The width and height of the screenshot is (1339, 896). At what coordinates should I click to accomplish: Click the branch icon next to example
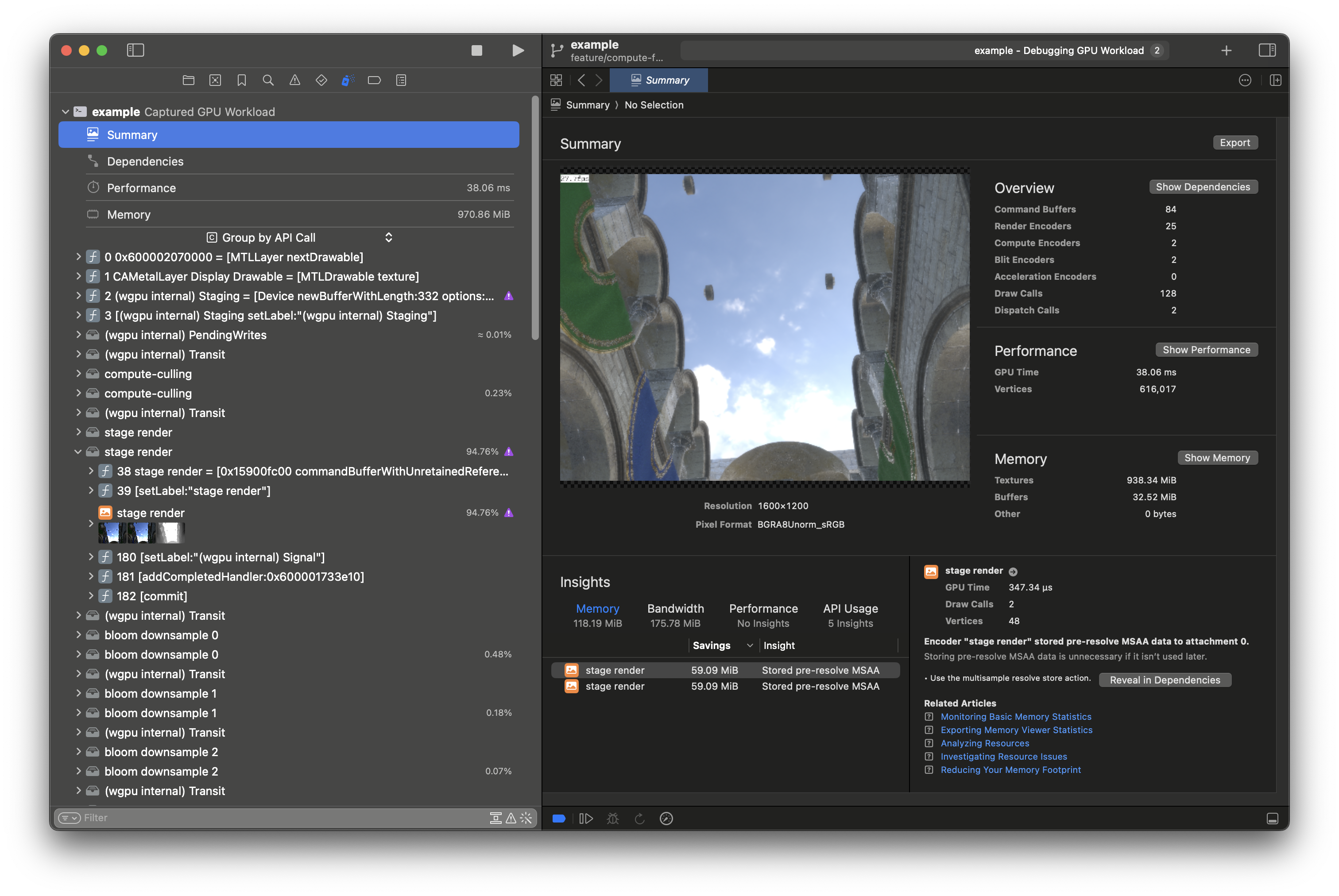(x=557, y=50)
